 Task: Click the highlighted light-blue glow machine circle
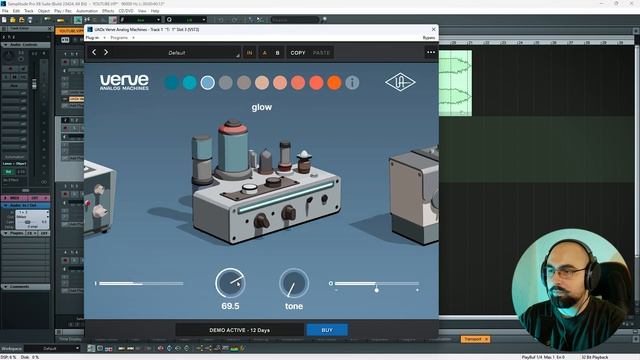point(207,82)
